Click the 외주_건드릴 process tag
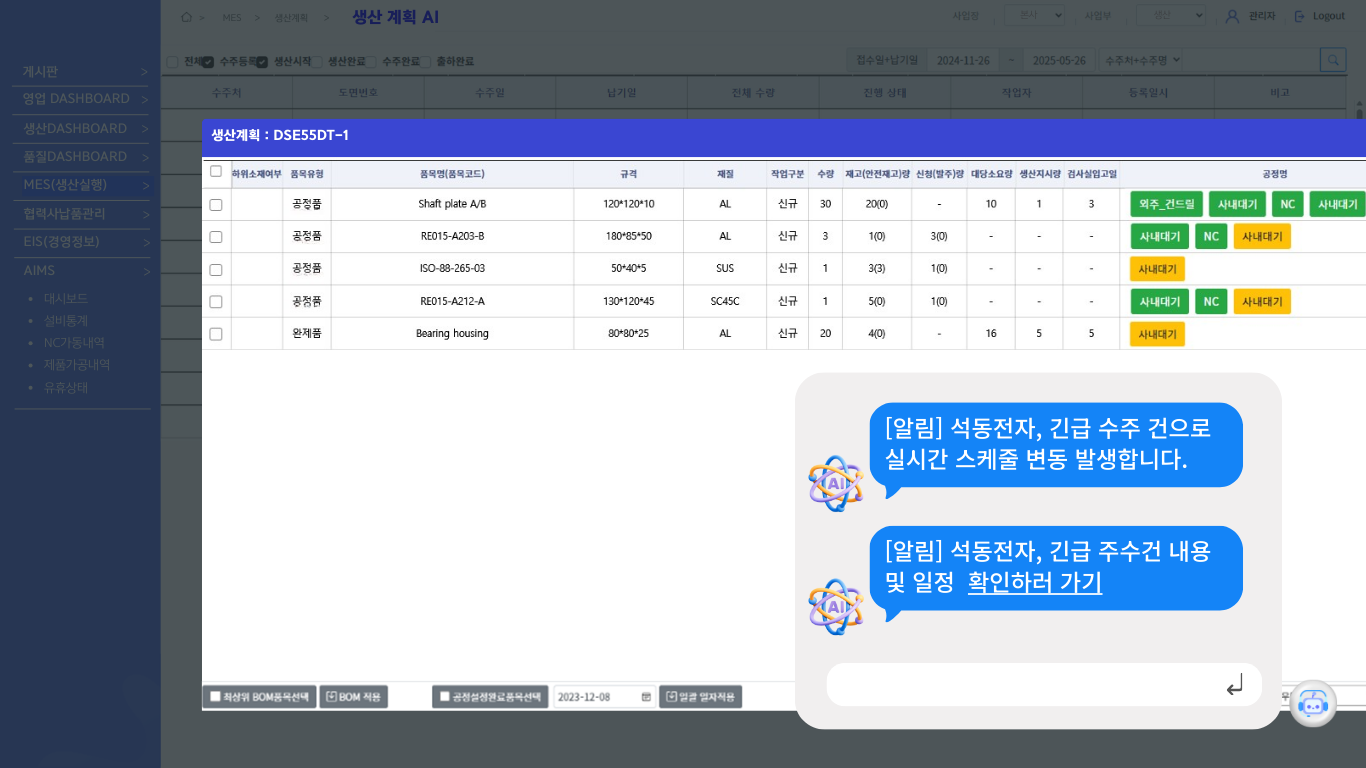 (x=1166, y=204)
